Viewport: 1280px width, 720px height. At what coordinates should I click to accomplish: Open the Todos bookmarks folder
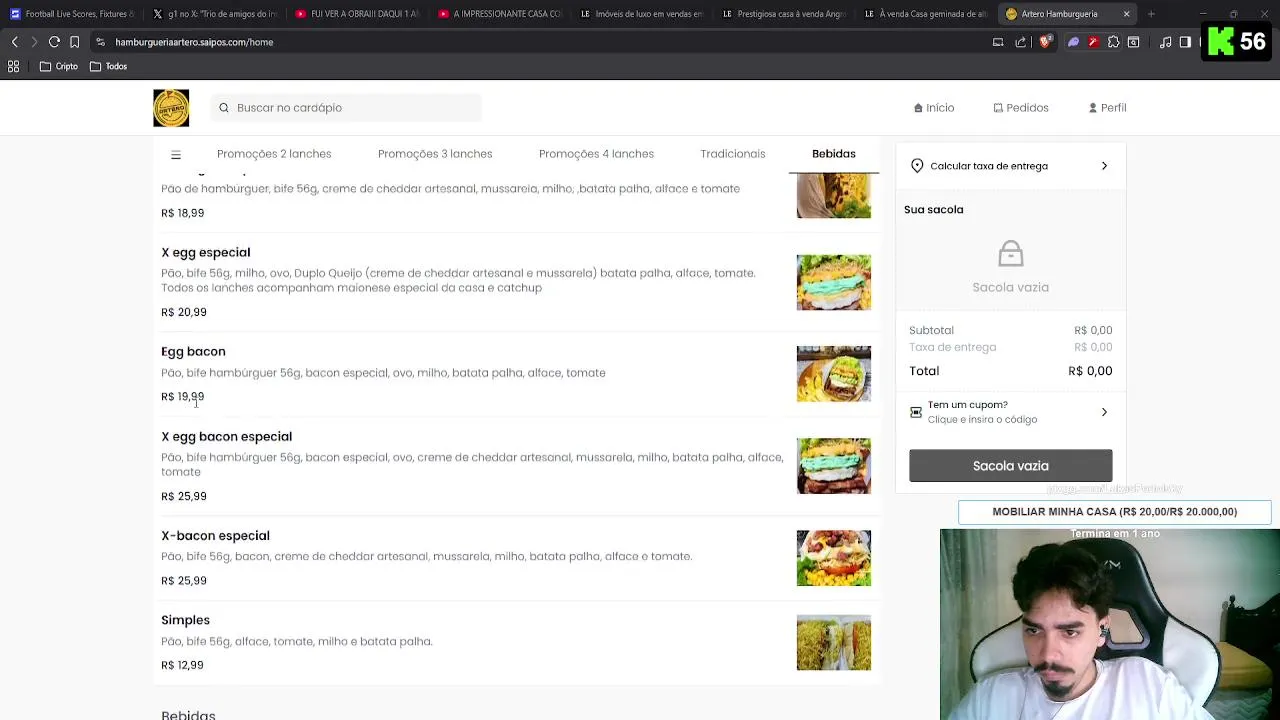coord(108,66)
